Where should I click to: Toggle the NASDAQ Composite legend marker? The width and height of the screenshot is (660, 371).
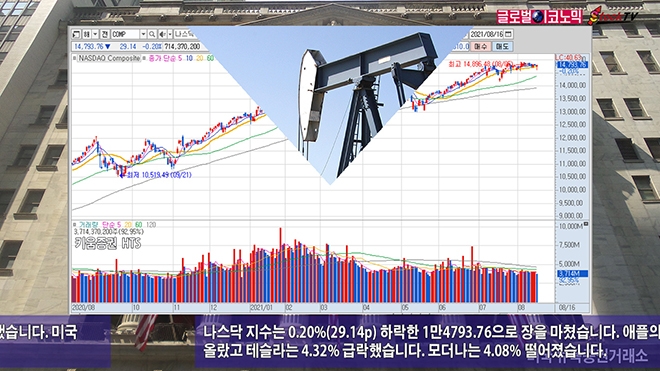coord(75,59)
